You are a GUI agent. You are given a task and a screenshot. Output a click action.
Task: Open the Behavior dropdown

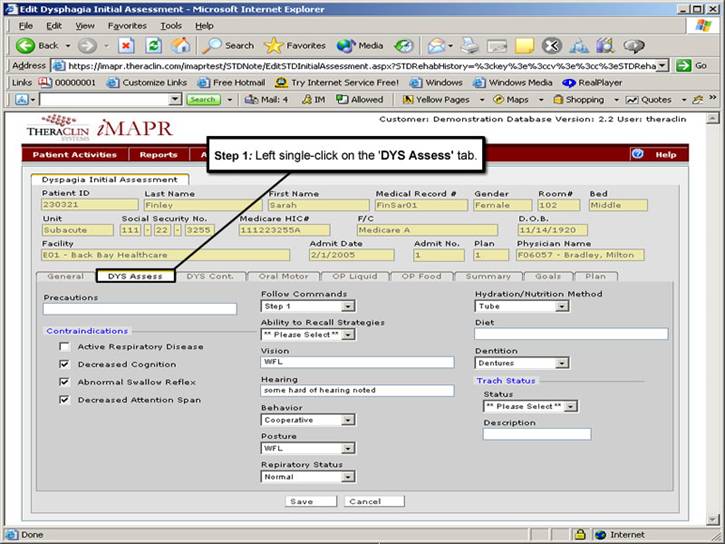[308, 420]
